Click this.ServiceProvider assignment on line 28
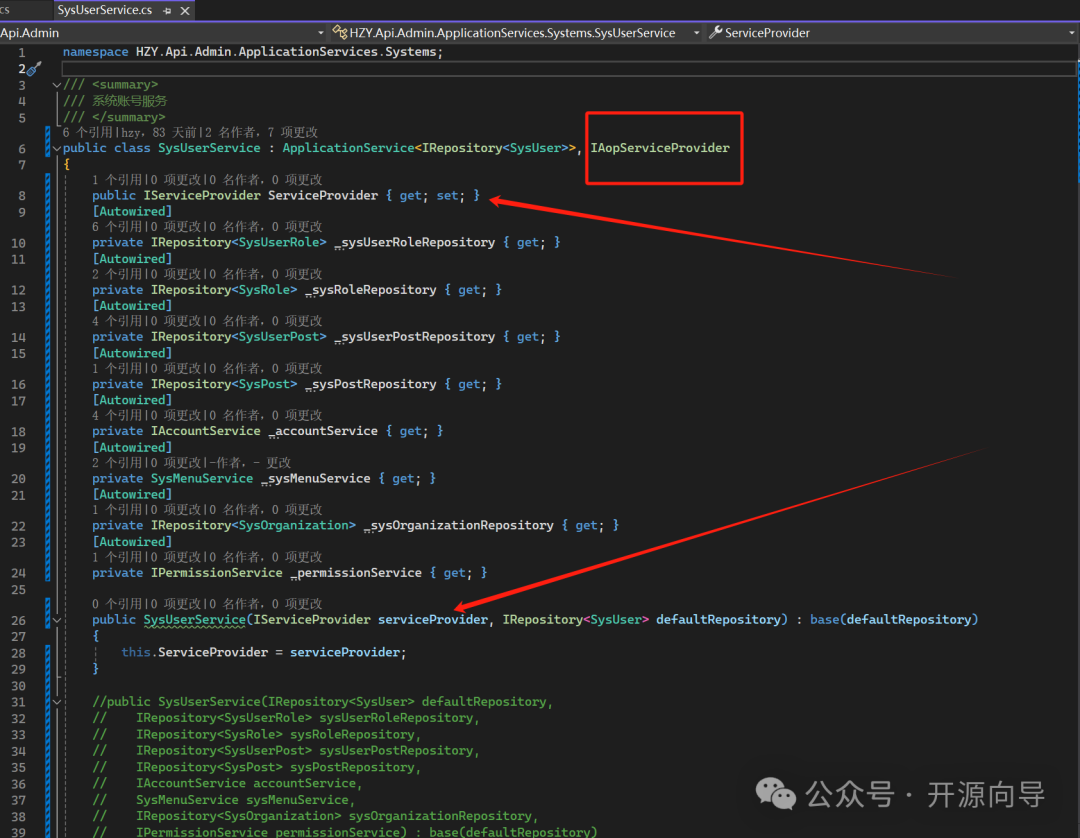1080x838 pixels. click(x=264, y=652)
